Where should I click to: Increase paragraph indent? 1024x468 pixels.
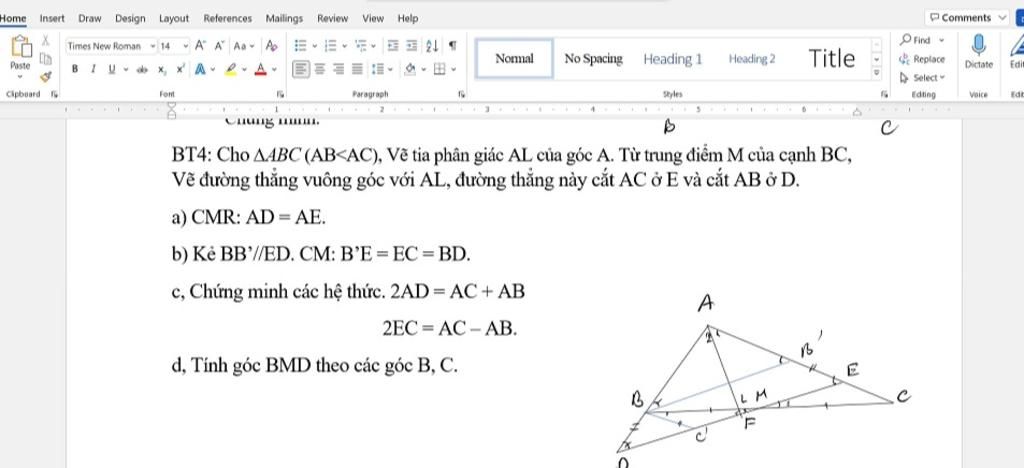coord(411,46)
